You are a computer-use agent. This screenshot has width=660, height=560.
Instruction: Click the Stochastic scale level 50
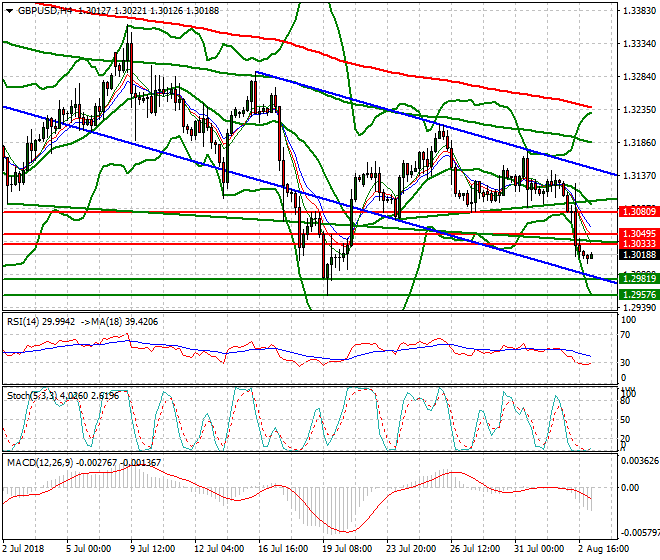[625, 420]
